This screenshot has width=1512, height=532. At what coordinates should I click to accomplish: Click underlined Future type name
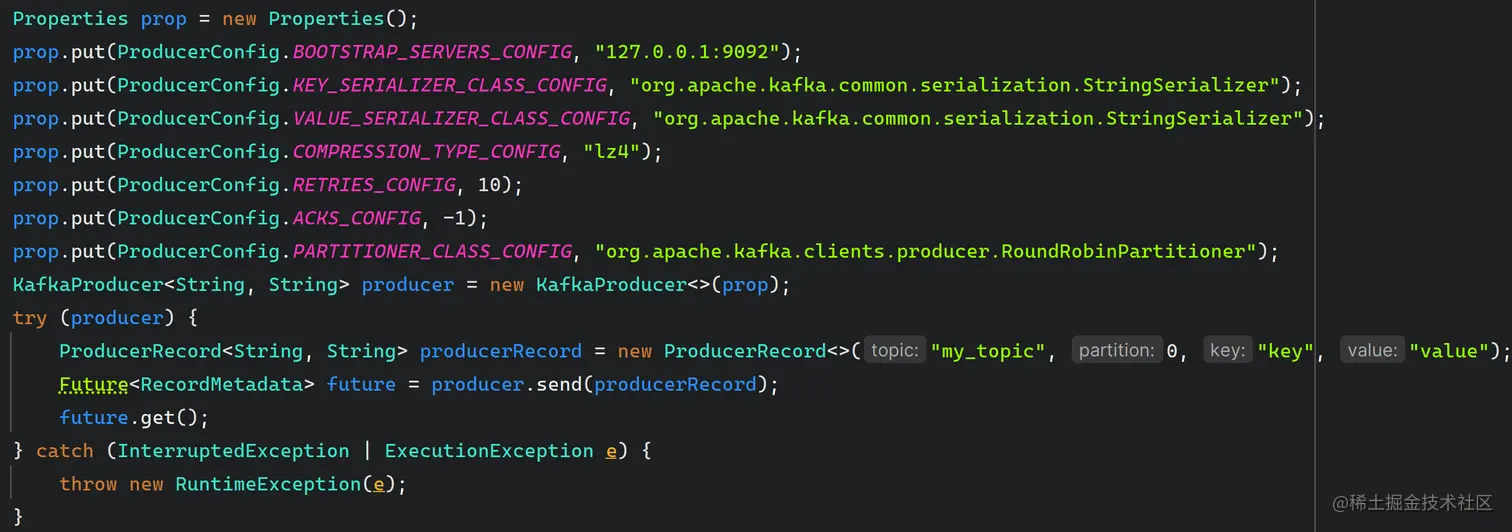click(x=94, y=384)
